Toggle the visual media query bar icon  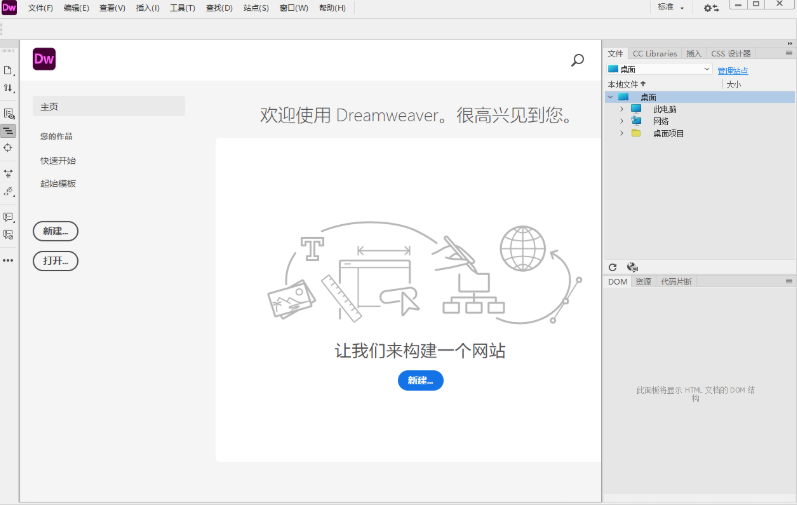tap(8, 131)
